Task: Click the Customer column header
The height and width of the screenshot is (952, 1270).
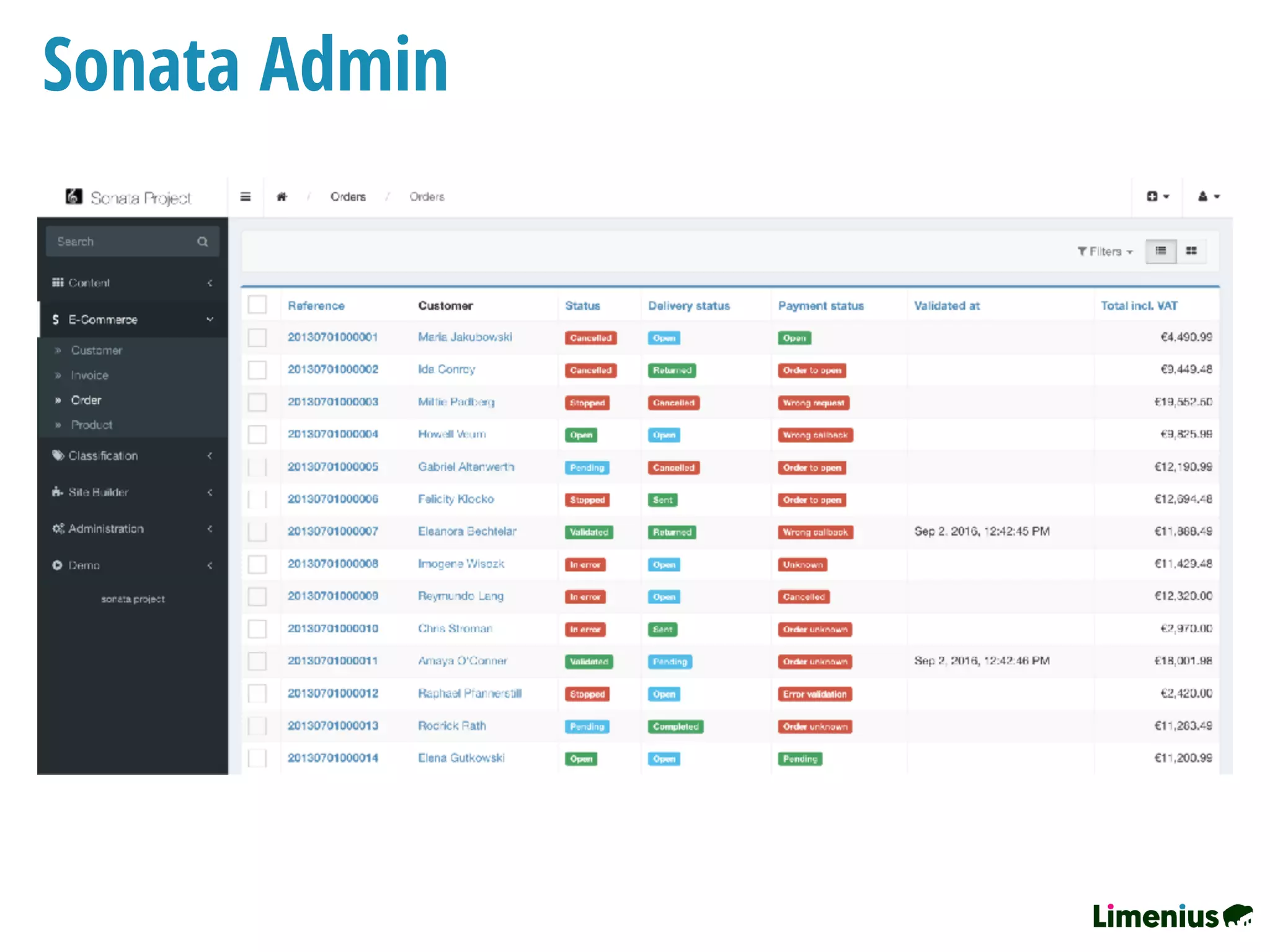Action: click(x=445, y=306)
